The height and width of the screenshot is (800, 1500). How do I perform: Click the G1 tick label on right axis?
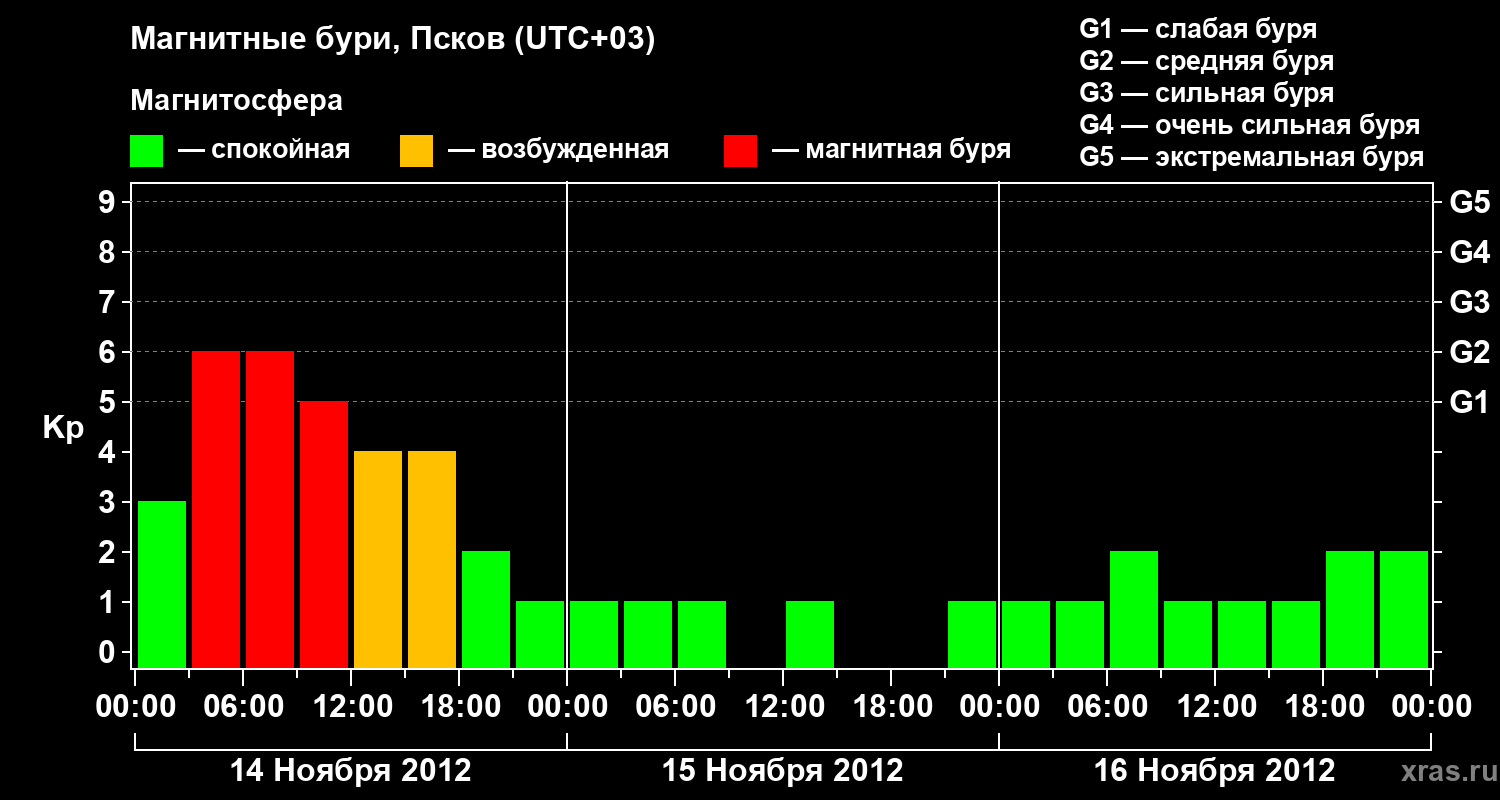pyautogui.click(x=1469, y=402)
